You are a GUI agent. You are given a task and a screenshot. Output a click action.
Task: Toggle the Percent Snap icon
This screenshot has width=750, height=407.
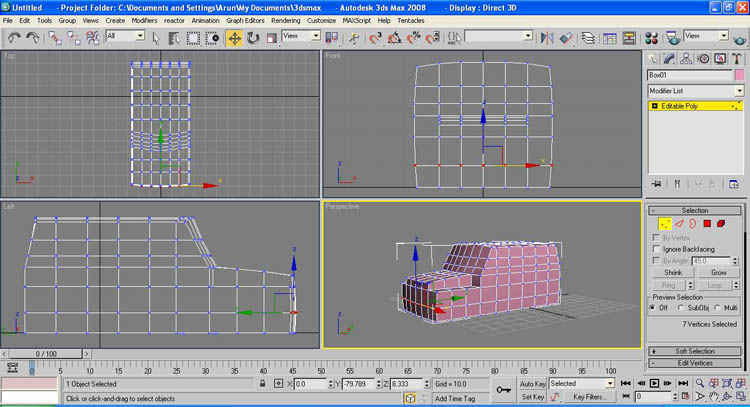coord(413,38)
